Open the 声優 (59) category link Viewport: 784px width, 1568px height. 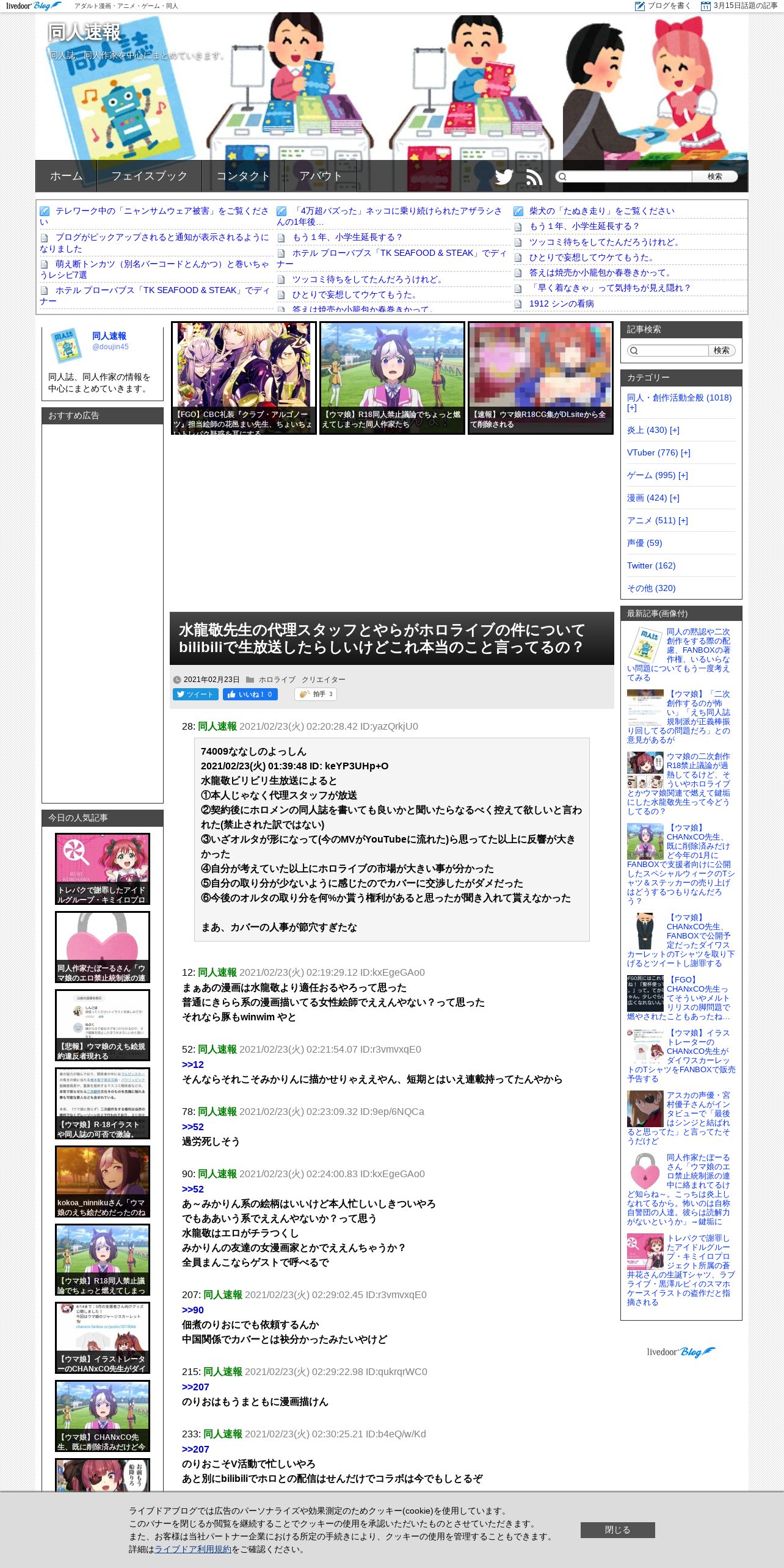pyautogui.click(x=644, y=543)
